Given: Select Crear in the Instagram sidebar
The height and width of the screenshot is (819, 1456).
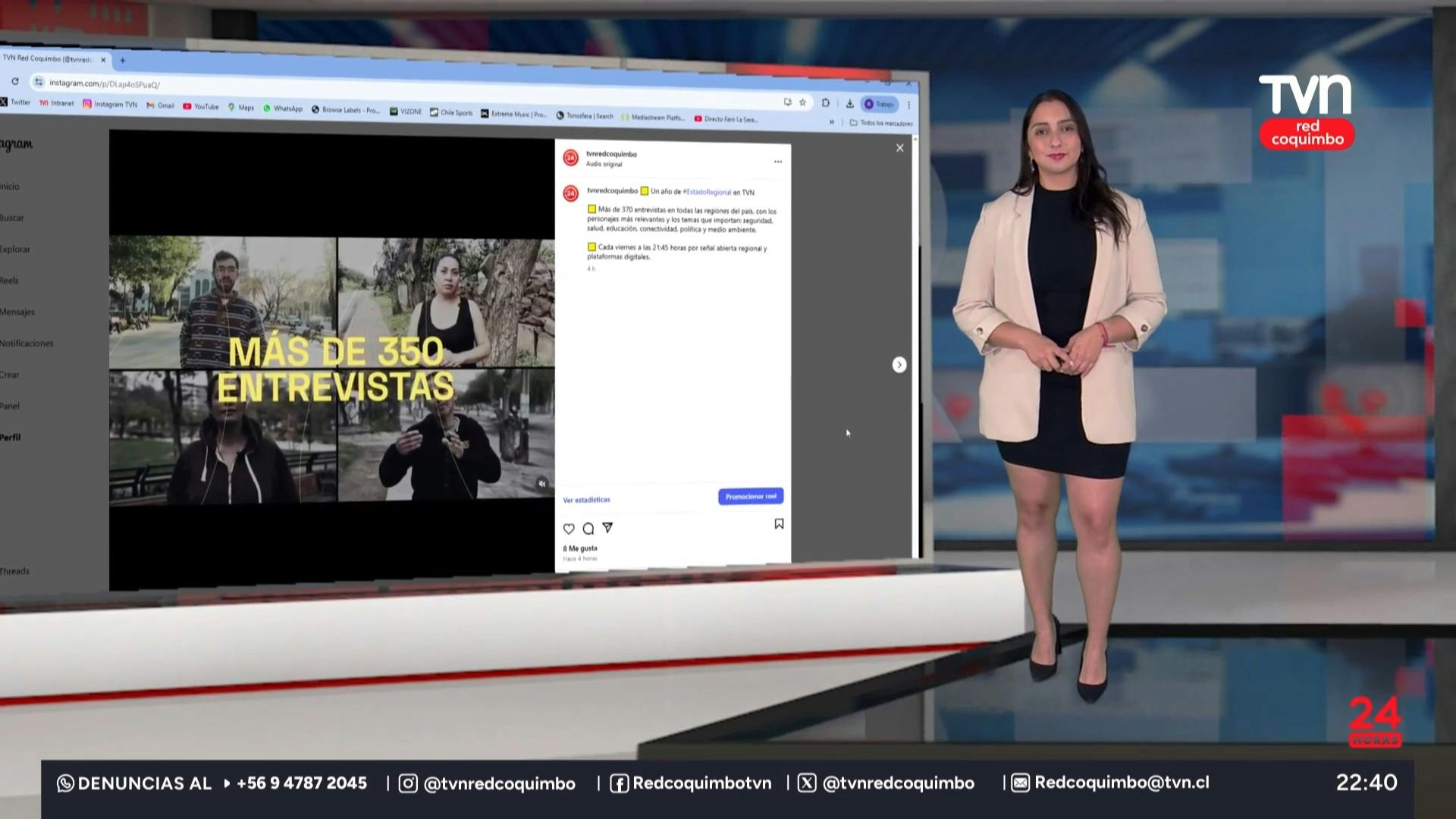Looking at the screenshot, I should click(10, 375).
